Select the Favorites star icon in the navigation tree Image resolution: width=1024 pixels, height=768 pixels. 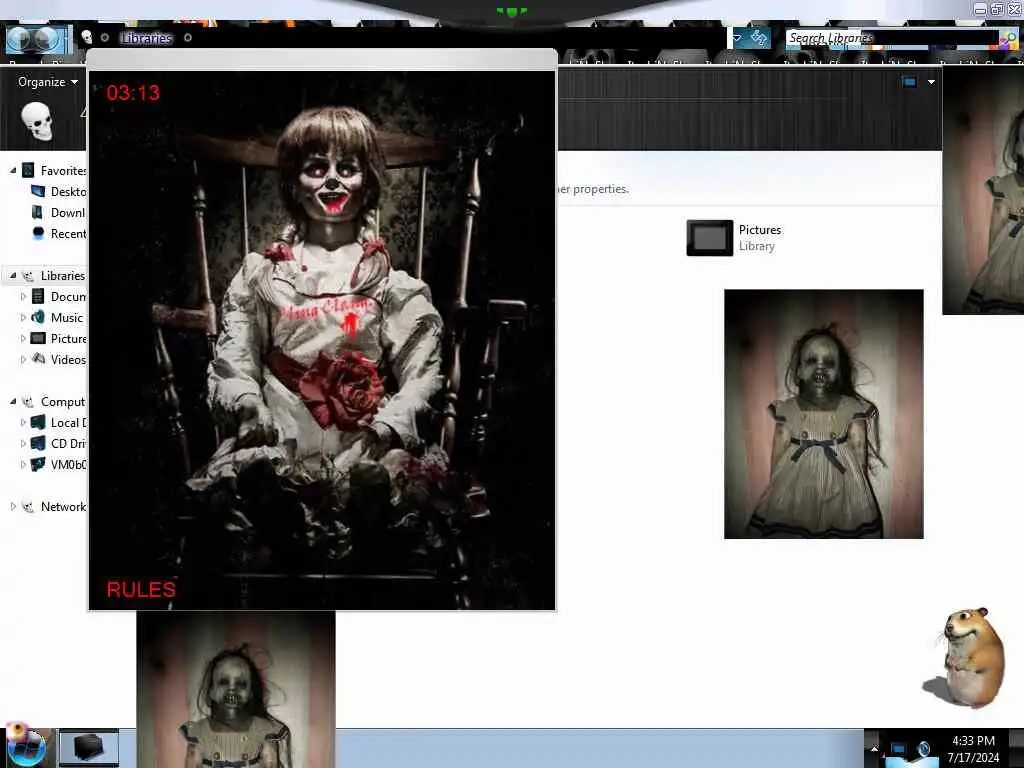(28, 170)
